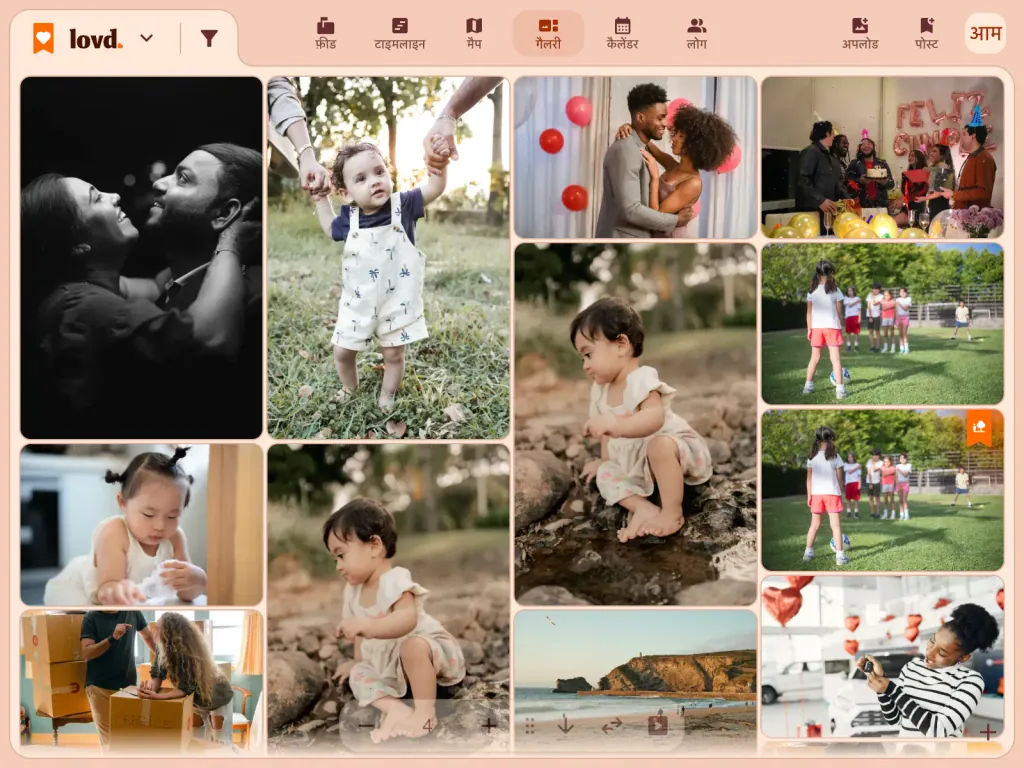Start slideshow with the play icon
The height and width of the screenshot is (768, 1024).
[x=657, y=725]
